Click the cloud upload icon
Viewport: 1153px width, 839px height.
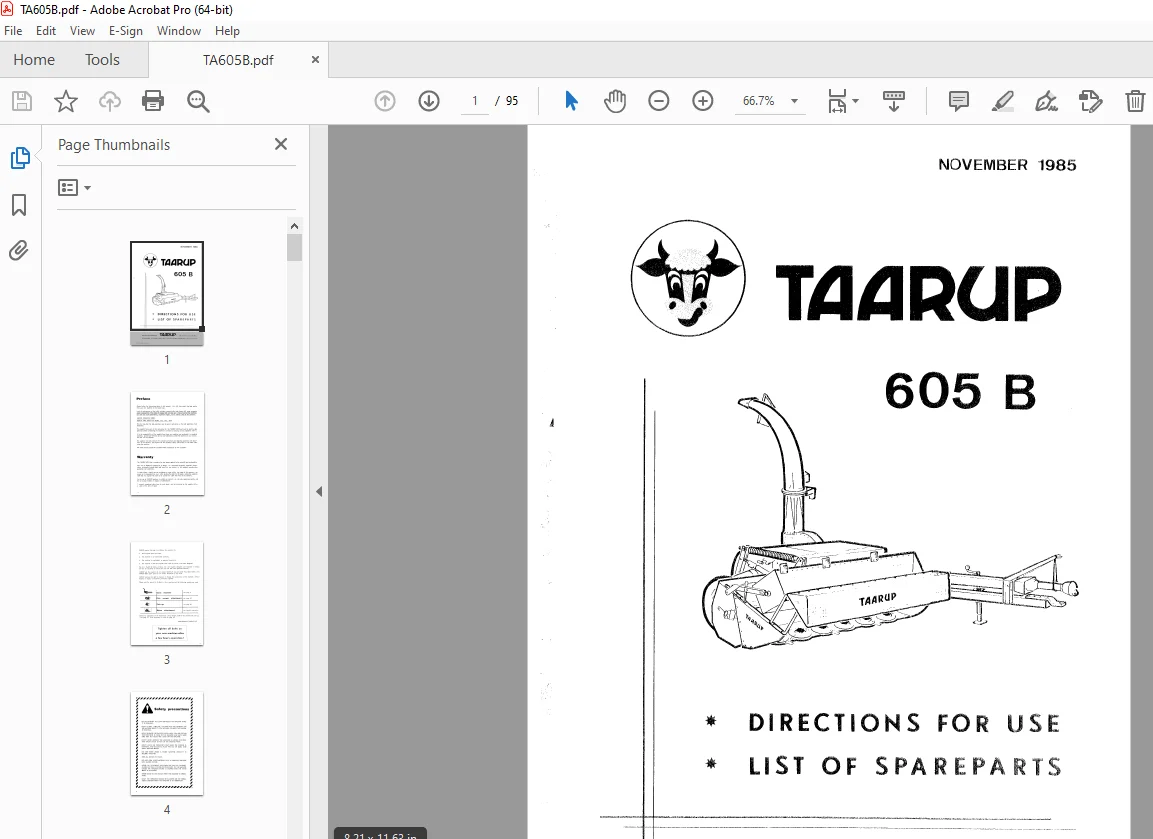pos(110,101)
